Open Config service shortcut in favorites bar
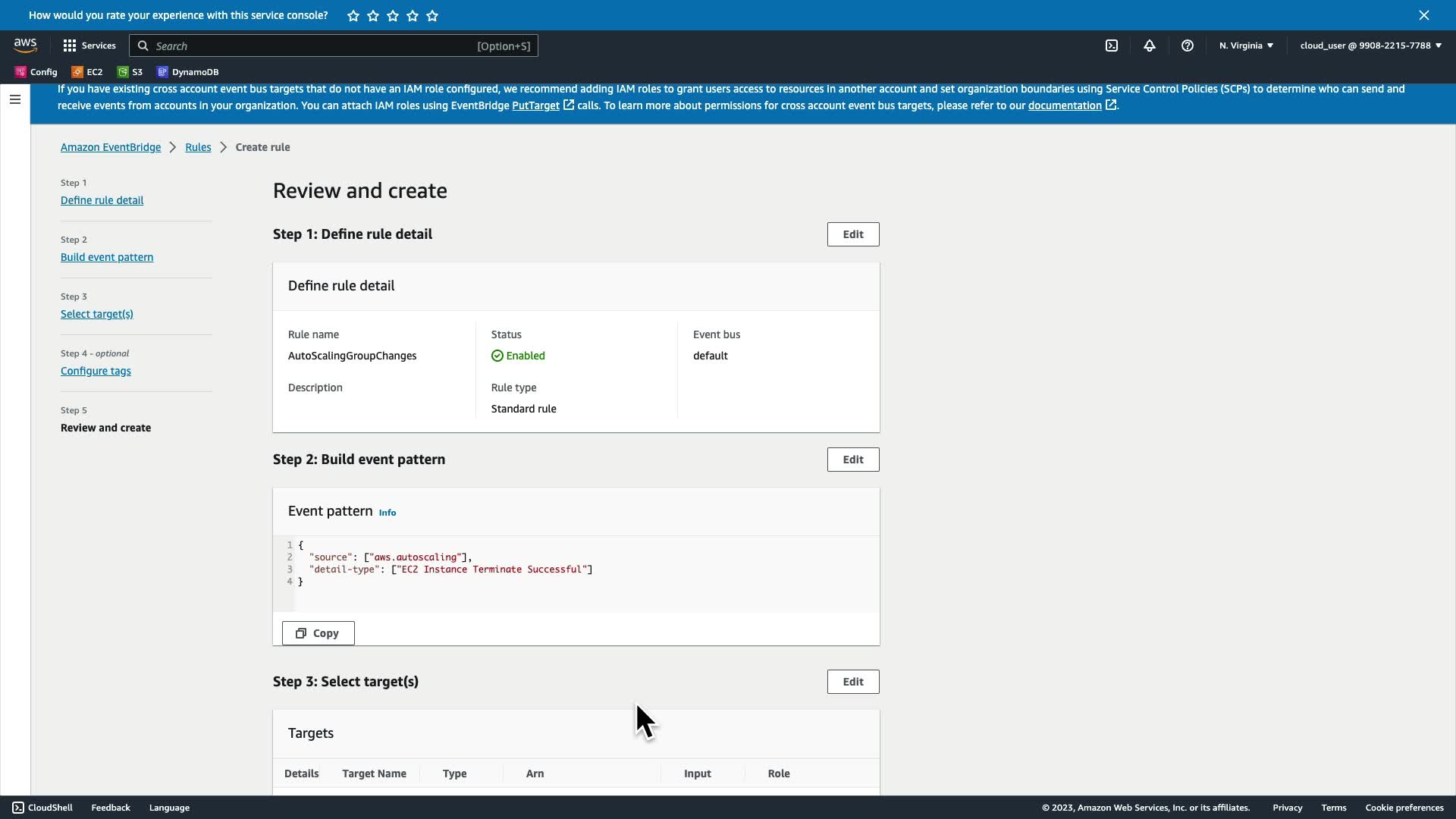Image resolution: width=1456 pixels, height=819 pixels. click(36, 72)
